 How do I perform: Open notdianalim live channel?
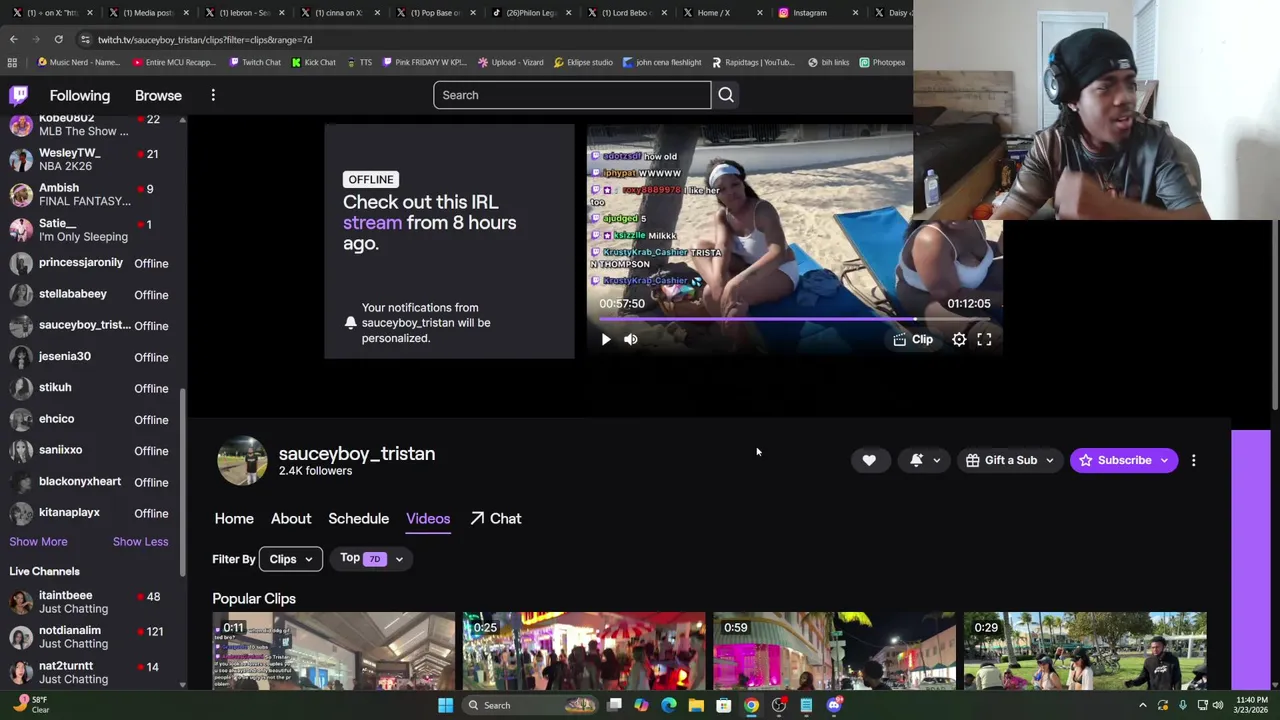click(92, 637)
